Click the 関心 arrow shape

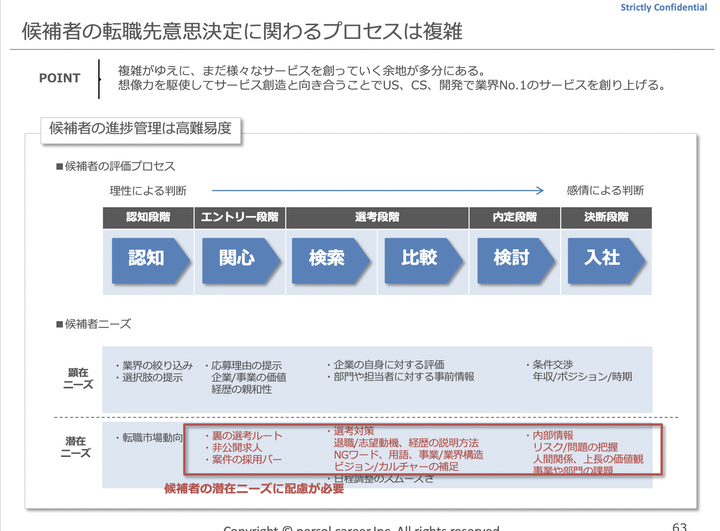241,260
